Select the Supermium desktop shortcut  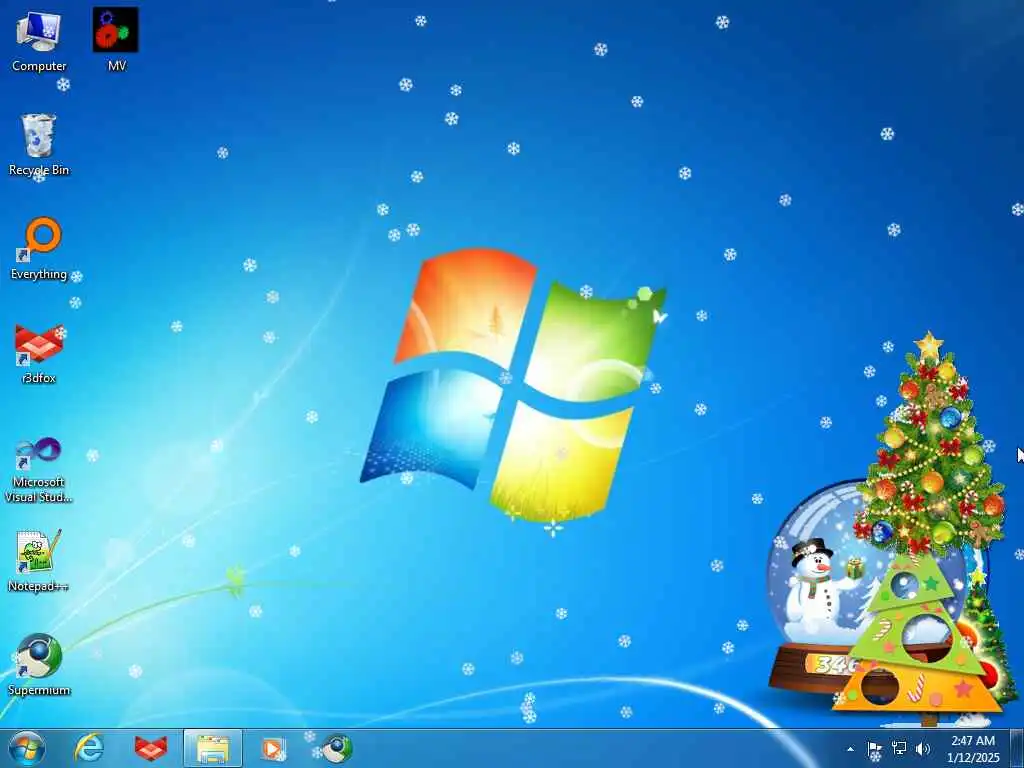click(39, 664)
